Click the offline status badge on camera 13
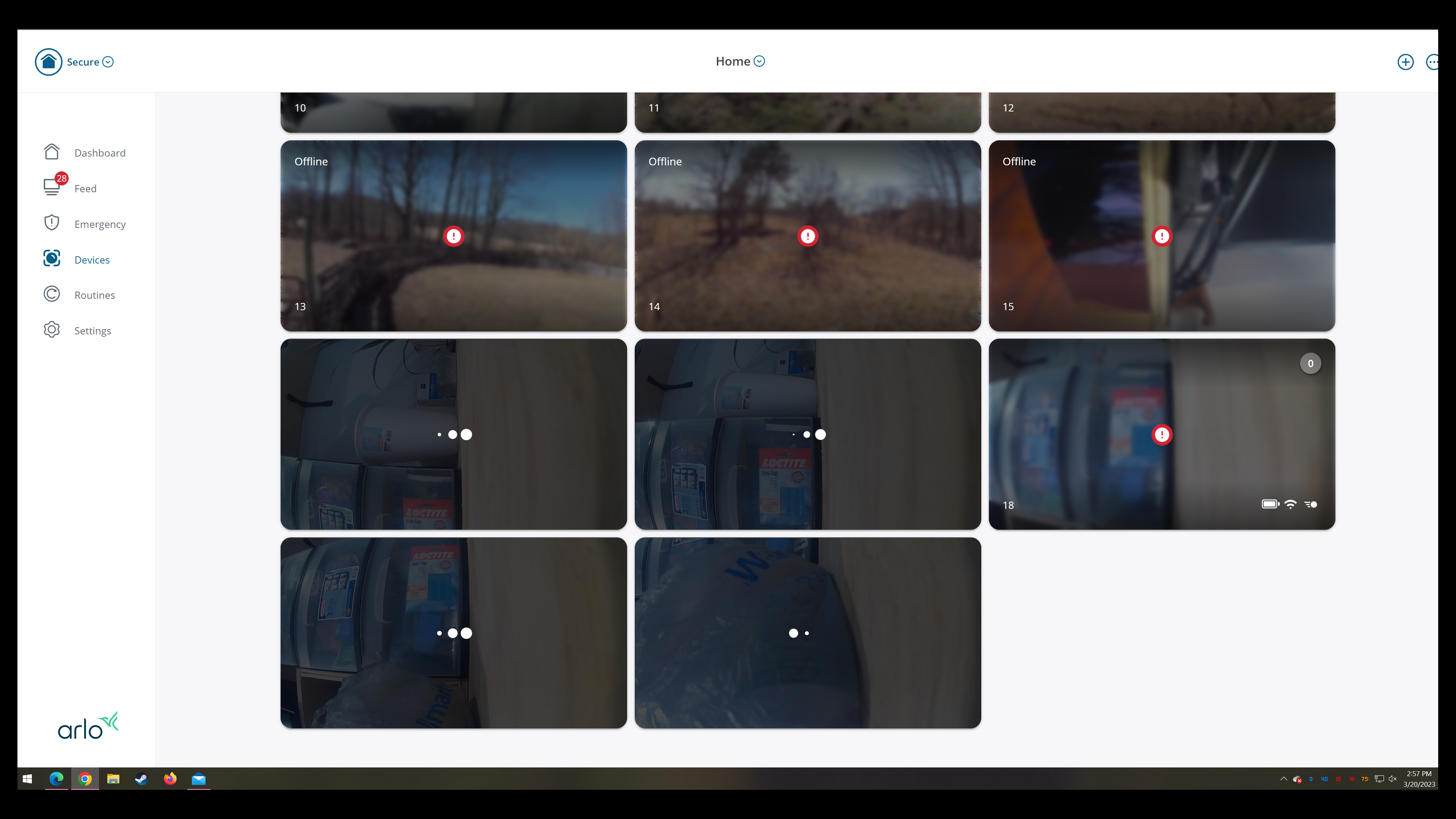The image size is (1456, 819). pos(454,236)
